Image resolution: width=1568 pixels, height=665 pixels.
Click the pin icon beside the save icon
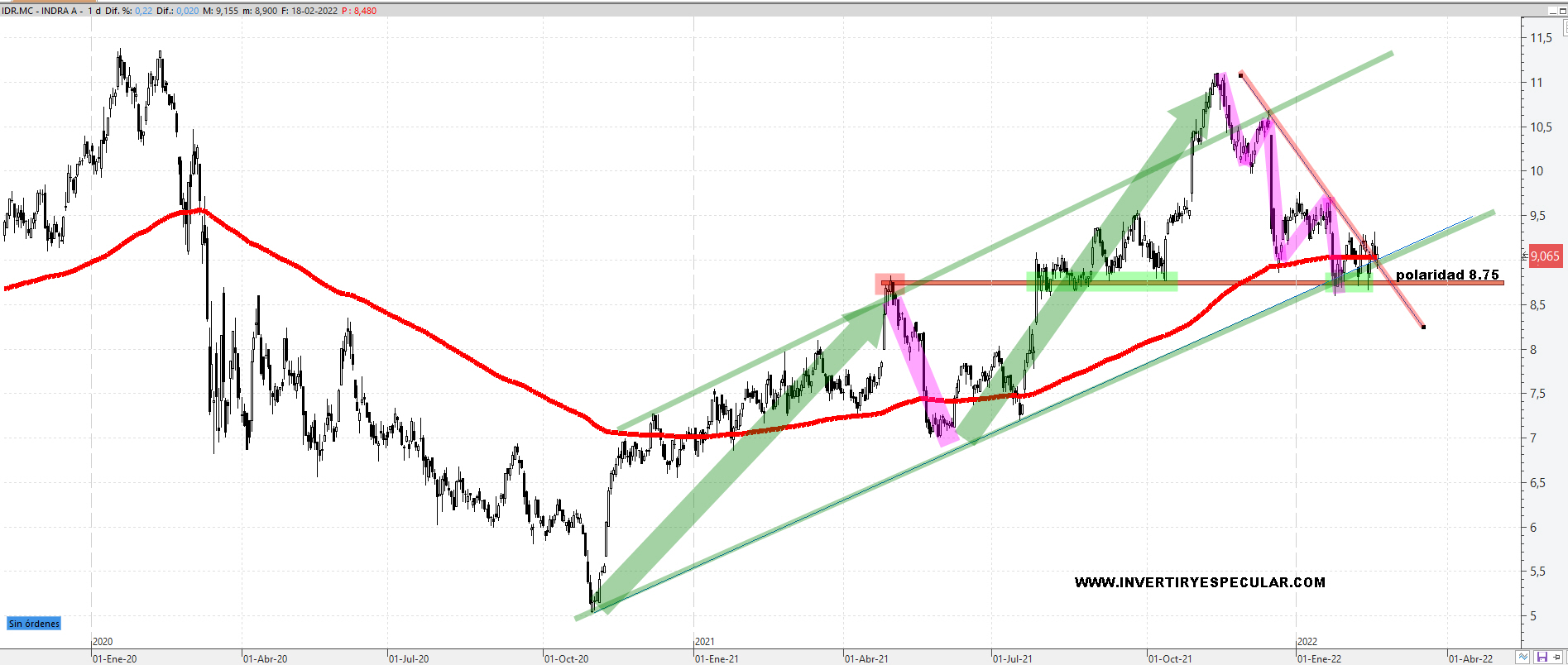point(1557,657)
